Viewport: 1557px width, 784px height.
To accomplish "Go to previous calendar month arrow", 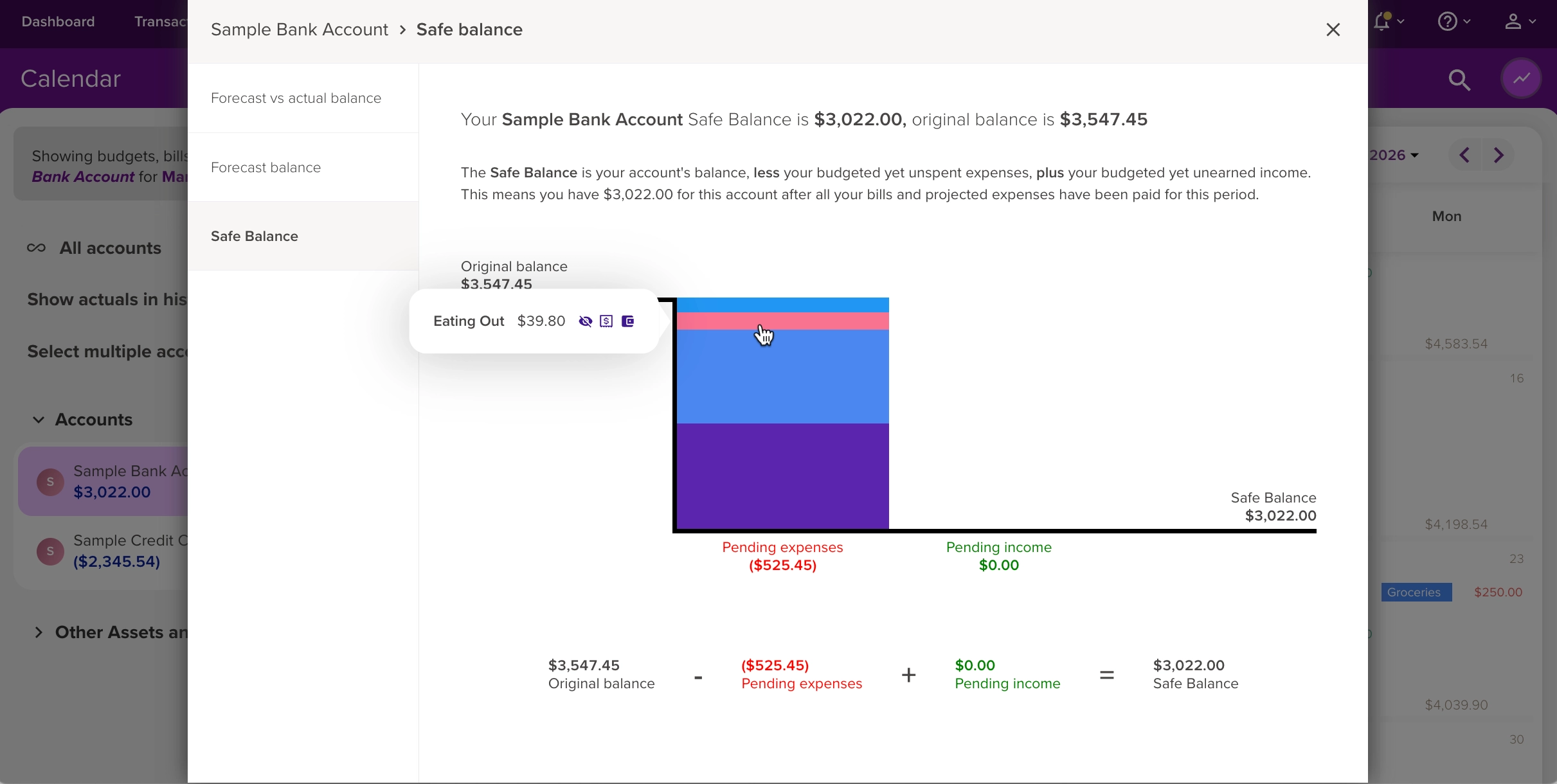I will (1465, 156).
